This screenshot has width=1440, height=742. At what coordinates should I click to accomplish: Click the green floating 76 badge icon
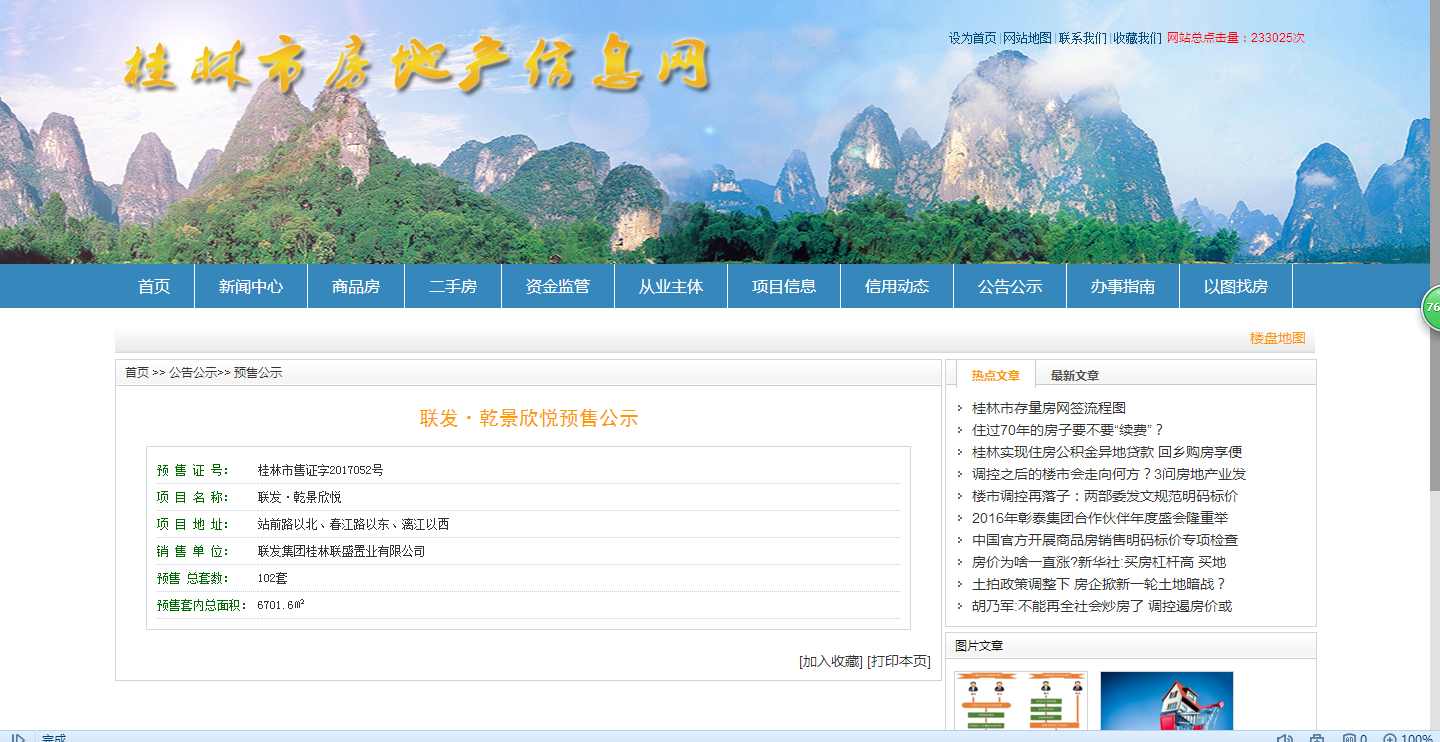1431,307
